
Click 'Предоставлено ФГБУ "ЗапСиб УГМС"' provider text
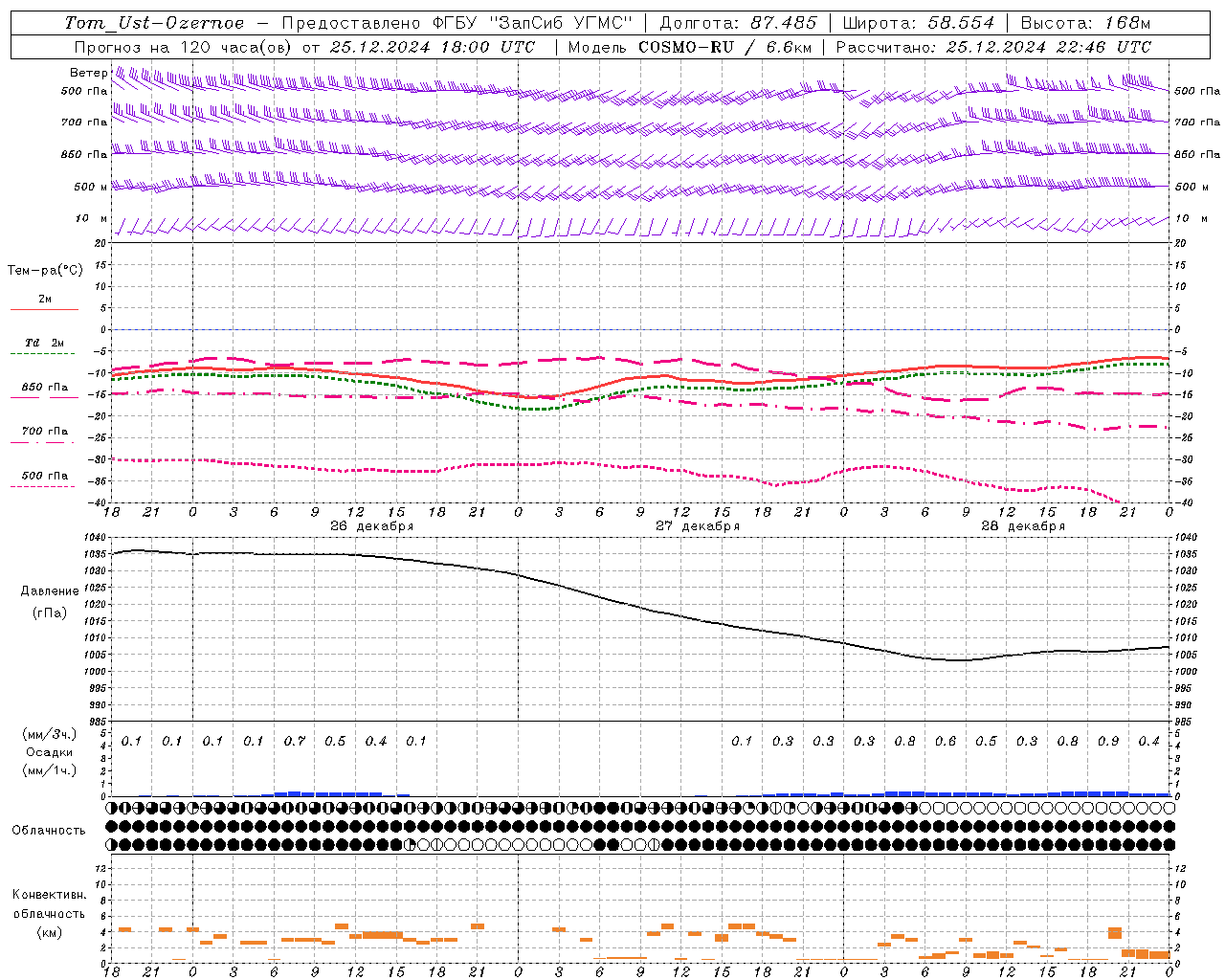(457, 23)
